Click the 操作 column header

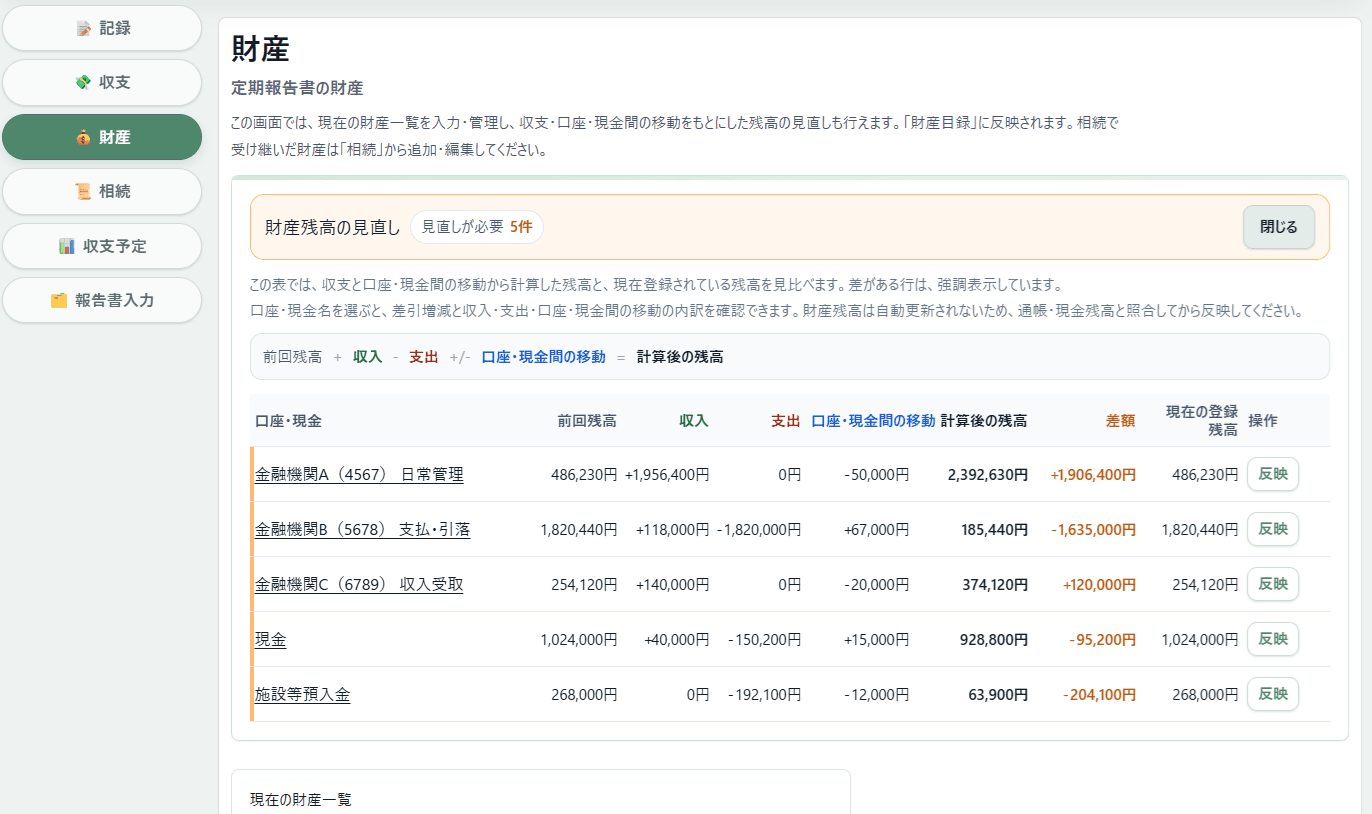tap(1263, 421)
